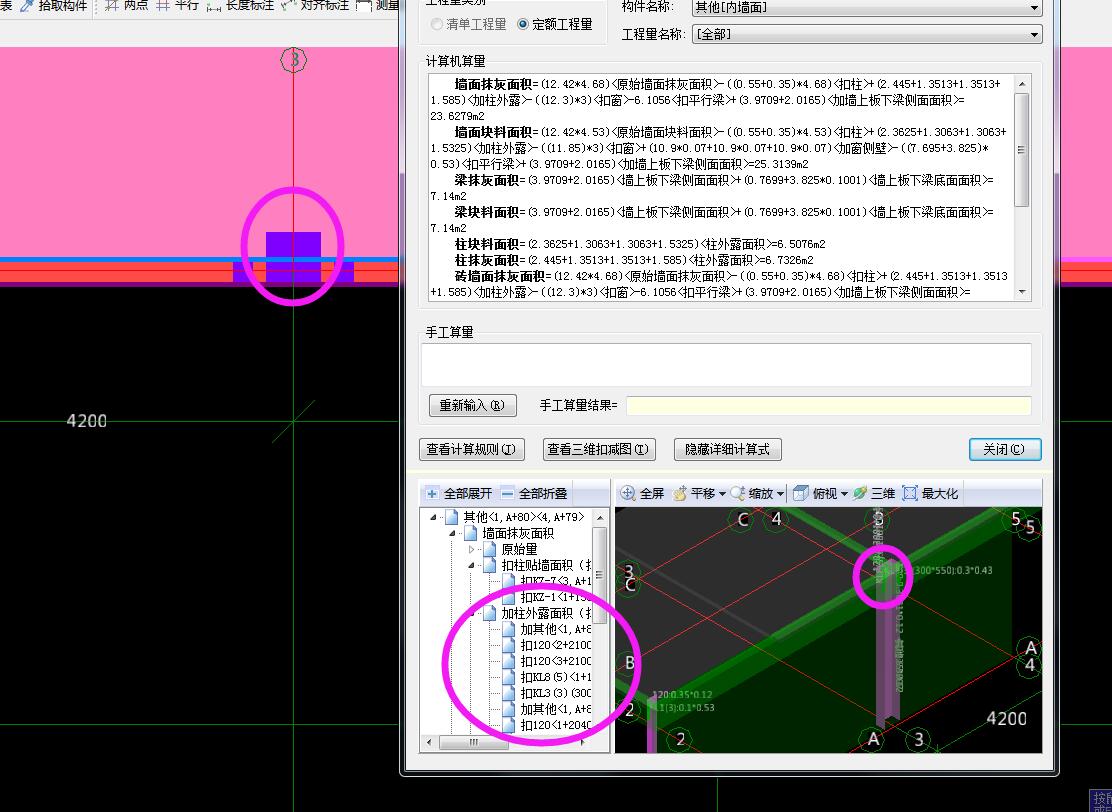Screen dimensions: 1112x812
Task: Open the 缩放 dropdown arrow
Action: [780, 494]
